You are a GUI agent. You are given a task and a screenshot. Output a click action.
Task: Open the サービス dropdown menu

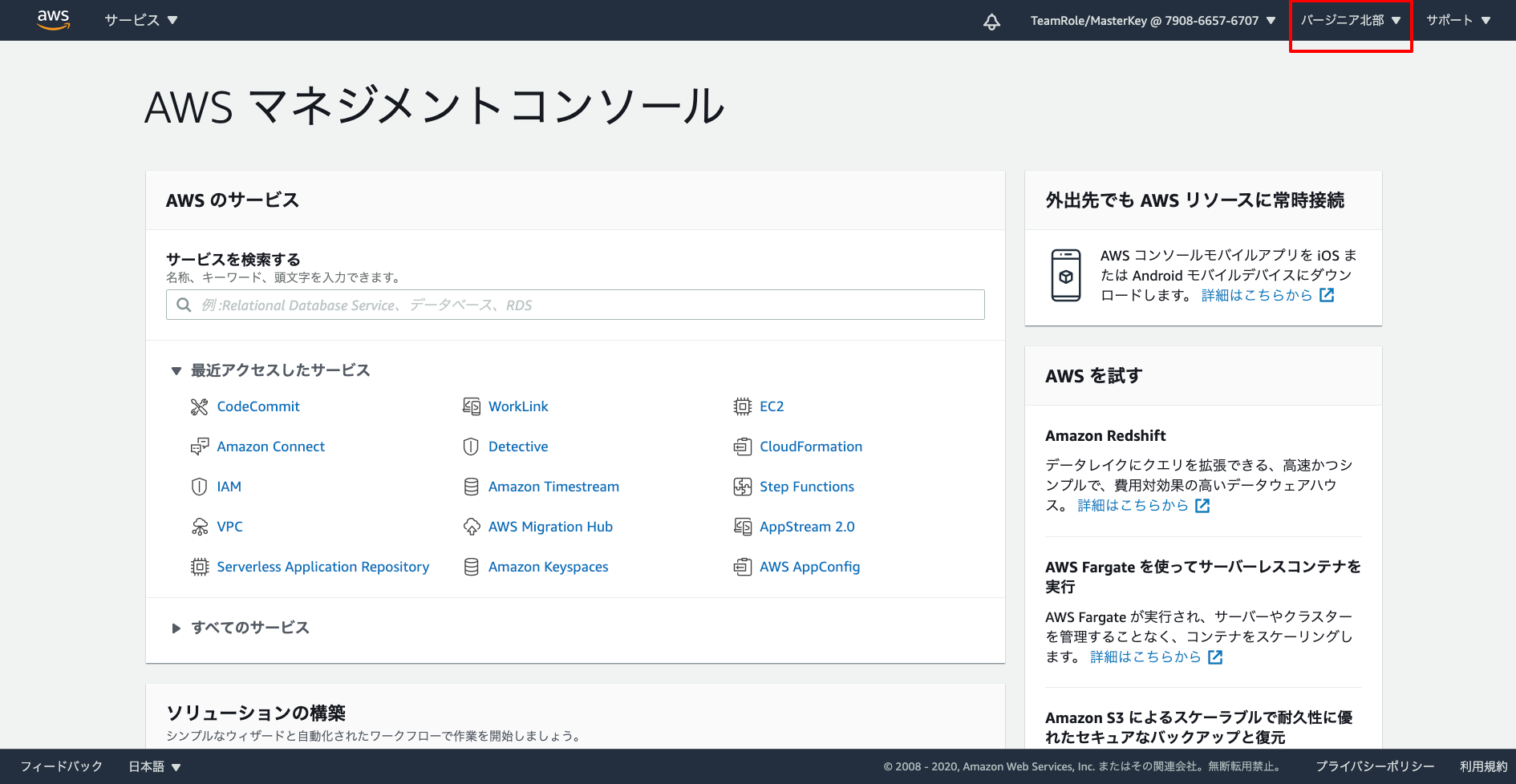[140, 20]
